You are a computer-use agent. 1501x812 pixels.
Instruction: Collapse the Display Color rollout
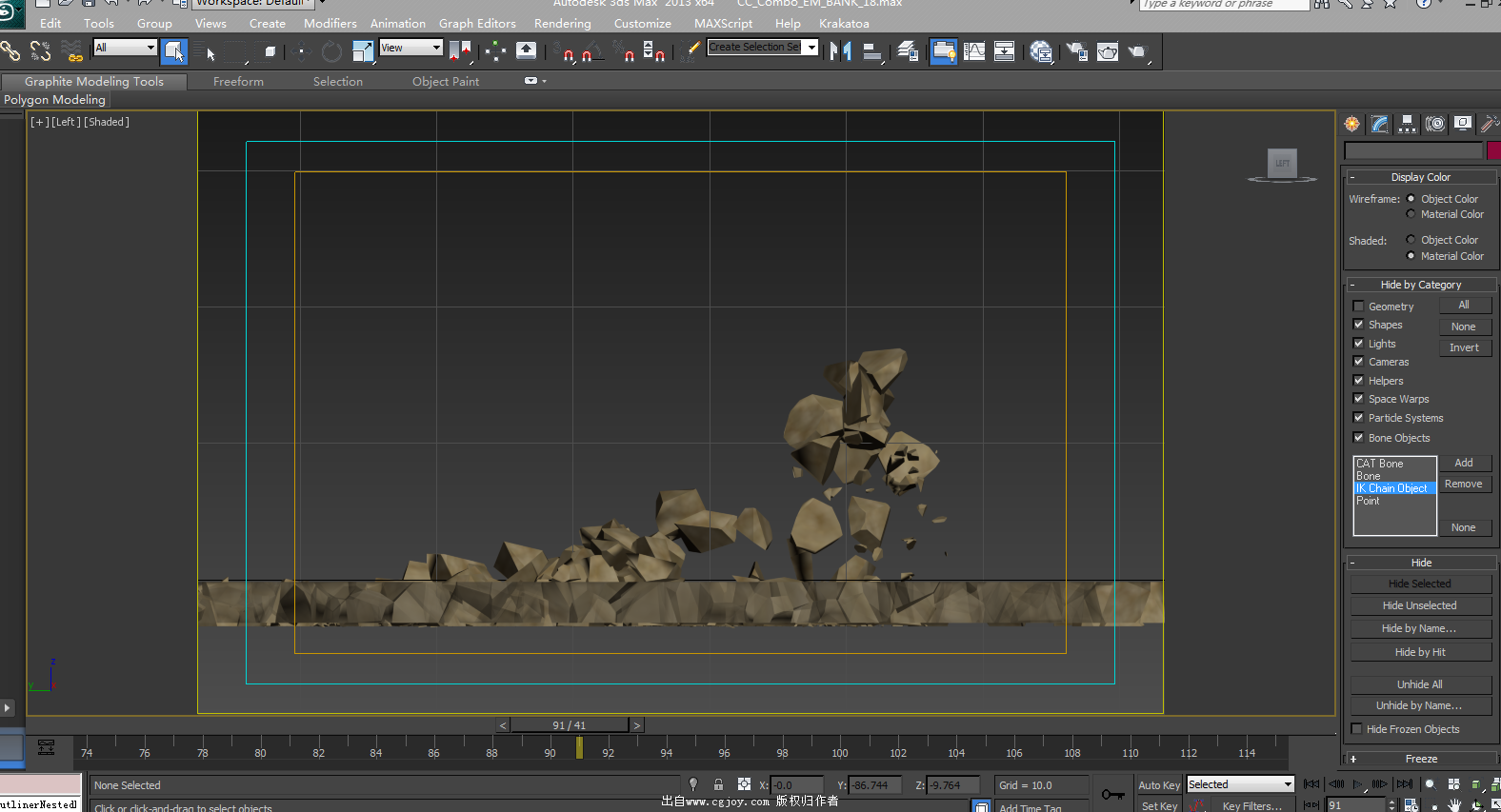[1420, 177]
